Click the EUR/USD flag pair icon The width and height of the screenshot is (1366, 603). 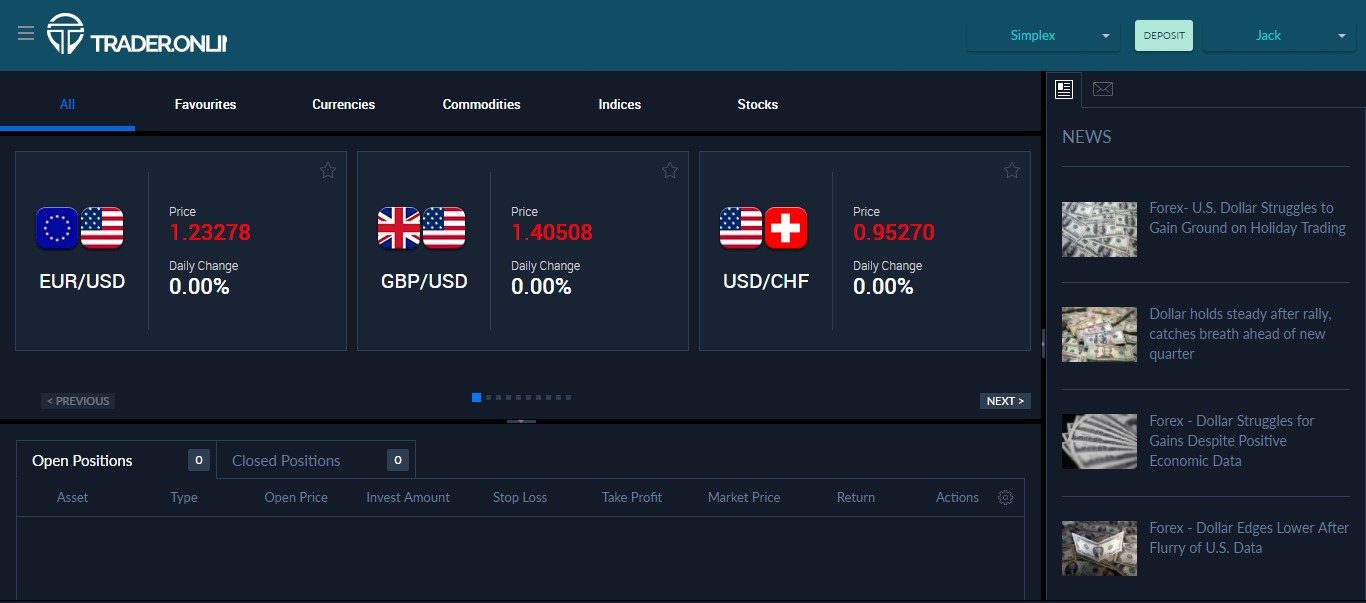pos(80,228)
